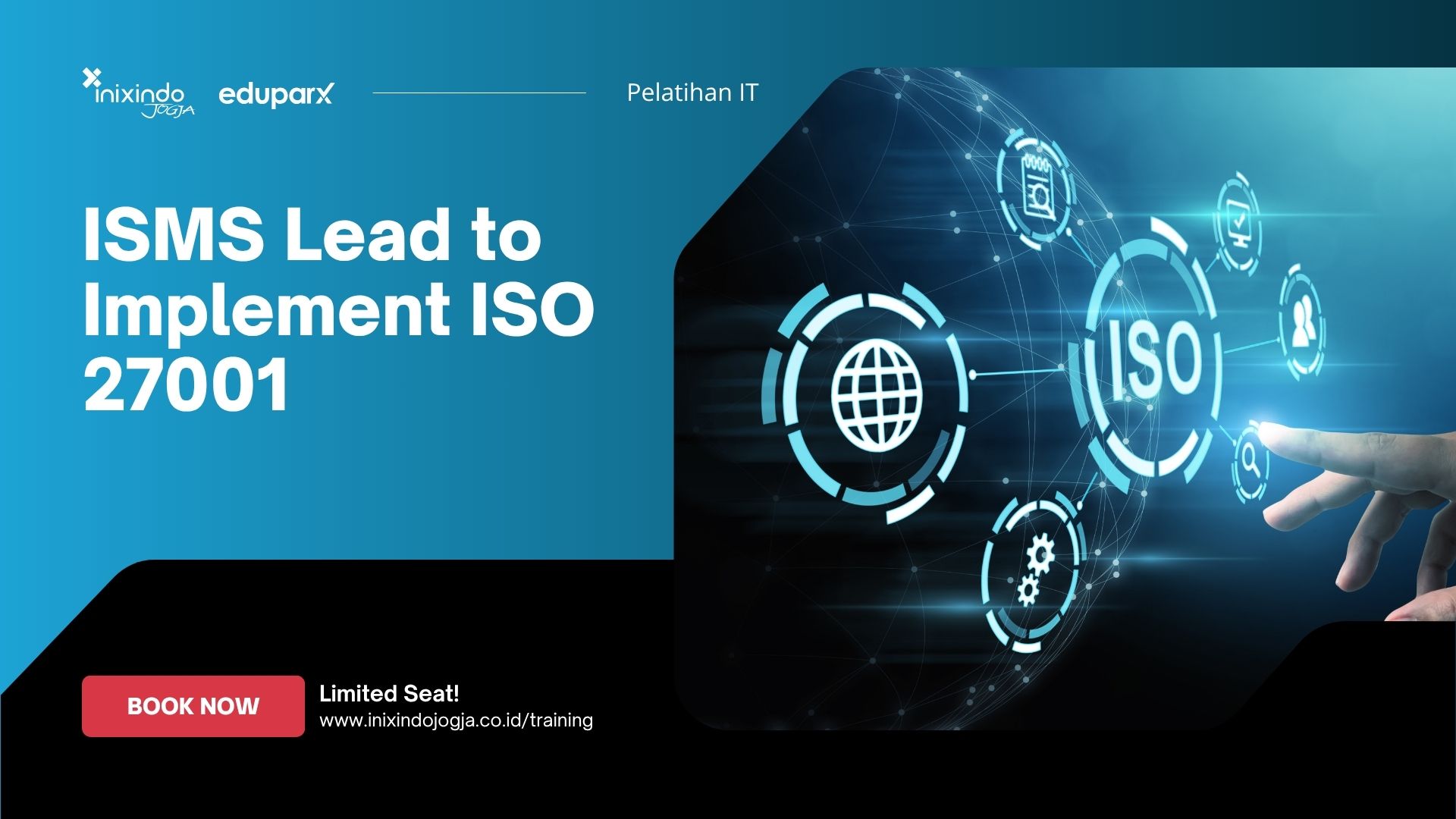Select the globe icon in circle

(877, 394)
